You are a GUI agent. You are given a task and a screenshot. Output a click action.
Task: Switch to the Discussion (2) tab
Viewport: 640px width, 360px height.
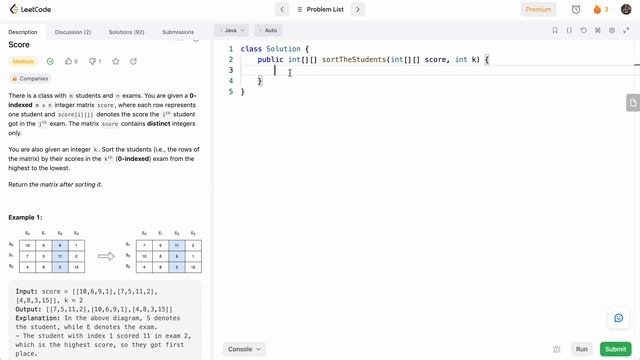[x=73, y=32]
